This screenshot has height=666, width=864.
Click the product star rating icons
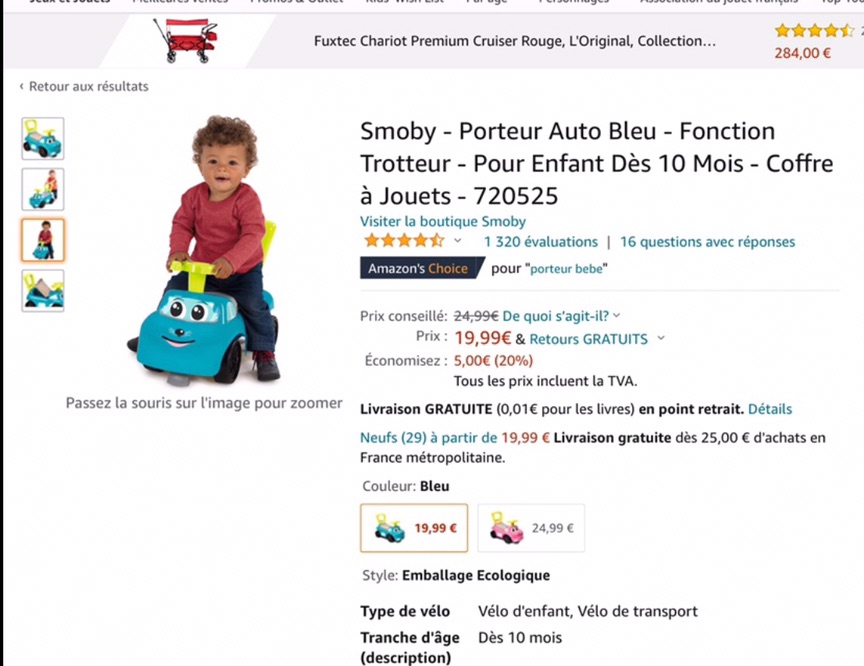(404, 241)
